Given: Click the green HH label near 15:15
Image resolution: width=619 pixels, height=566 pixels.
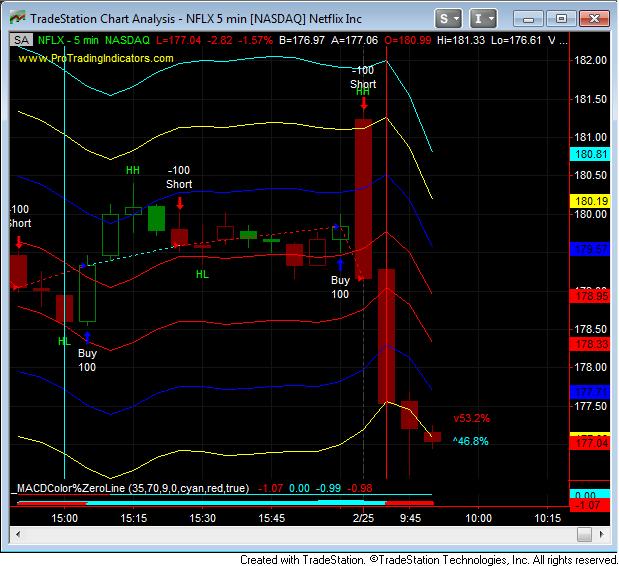Looking at the screenshot, I should click(x=133, y=170).
